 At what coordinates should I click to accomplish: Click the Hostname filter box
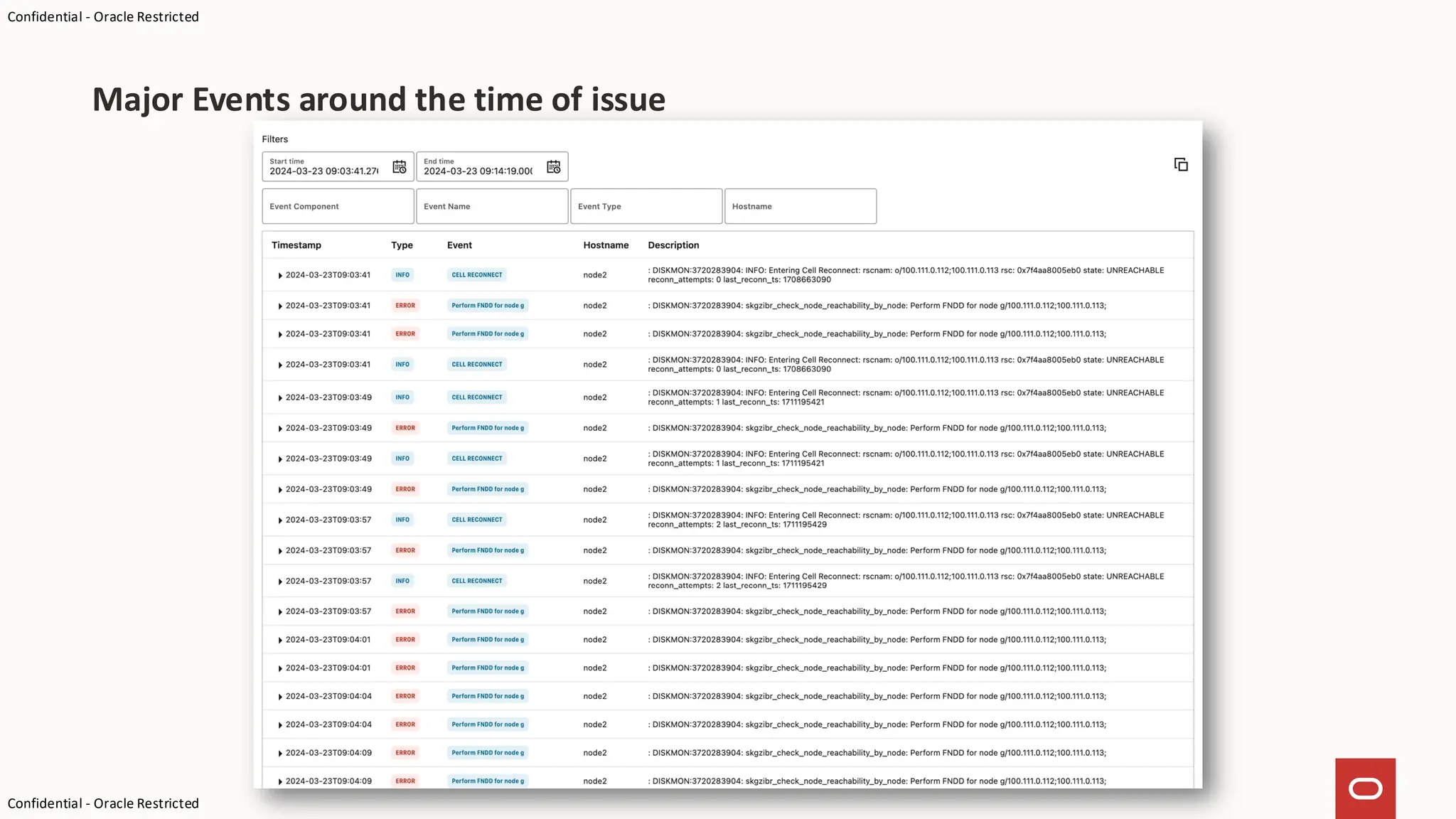tap(801, 206)
